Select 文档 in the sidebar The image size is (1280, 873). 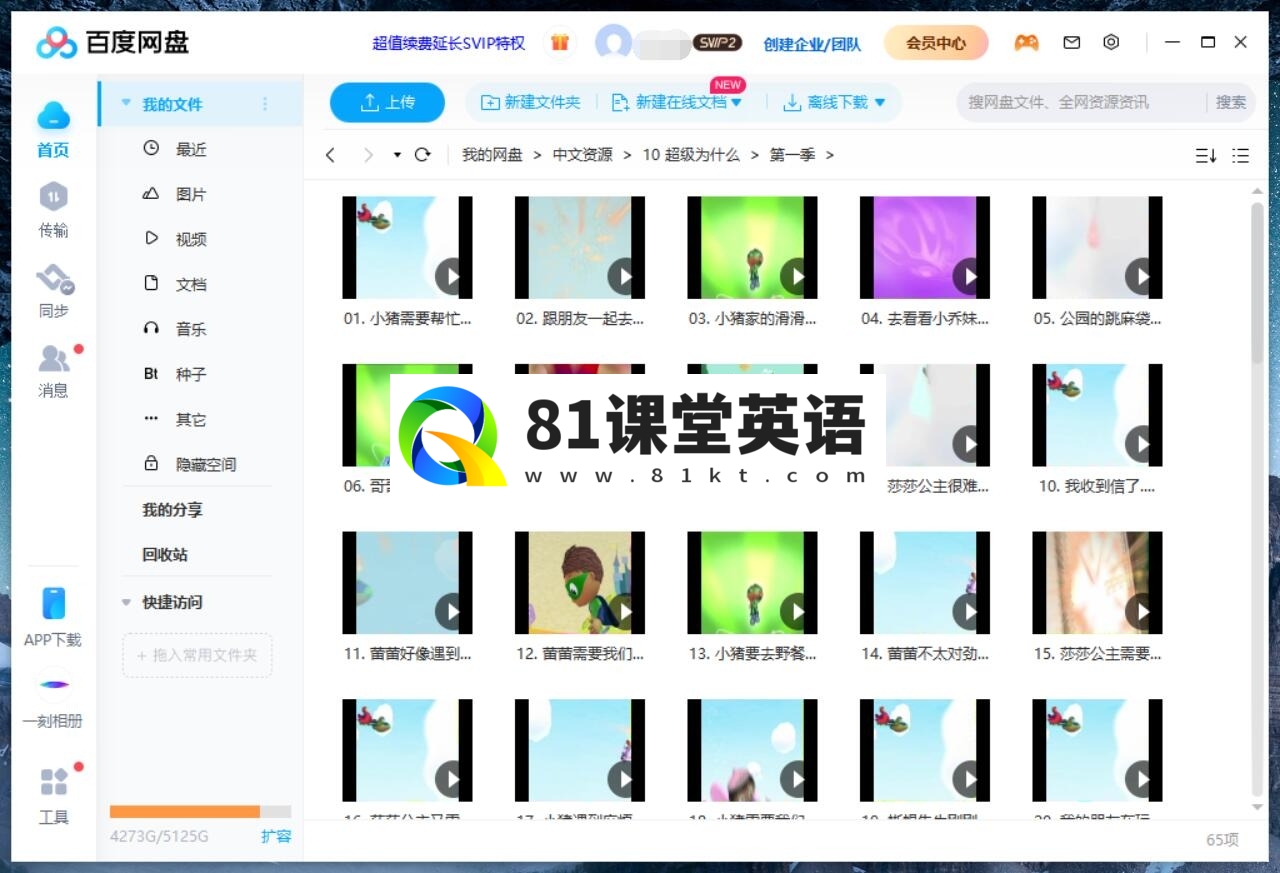[x=190, y=284]
